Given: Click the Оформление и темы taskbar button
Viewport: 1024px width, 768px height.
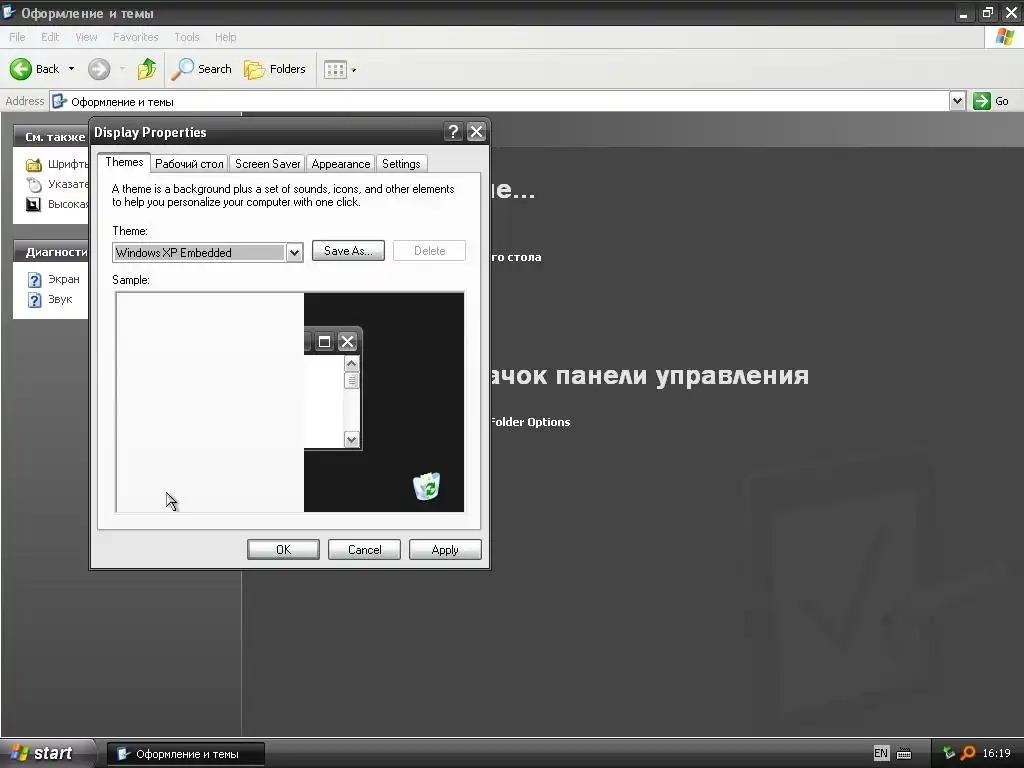Looking at the screenshot, I should click(x=185, y=754).
